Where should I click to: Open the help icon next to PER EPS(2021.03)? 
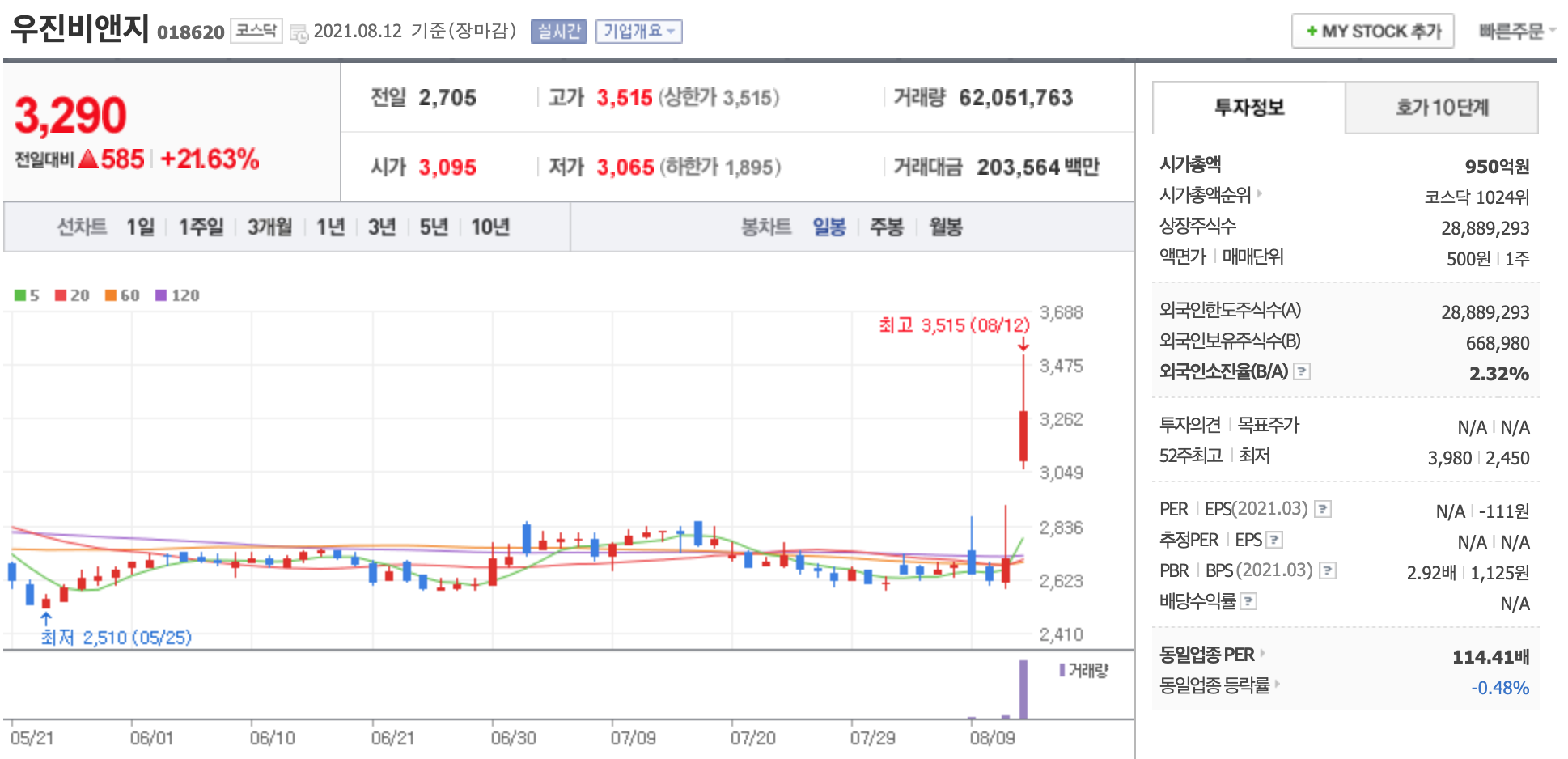(x=1323, y=509)
